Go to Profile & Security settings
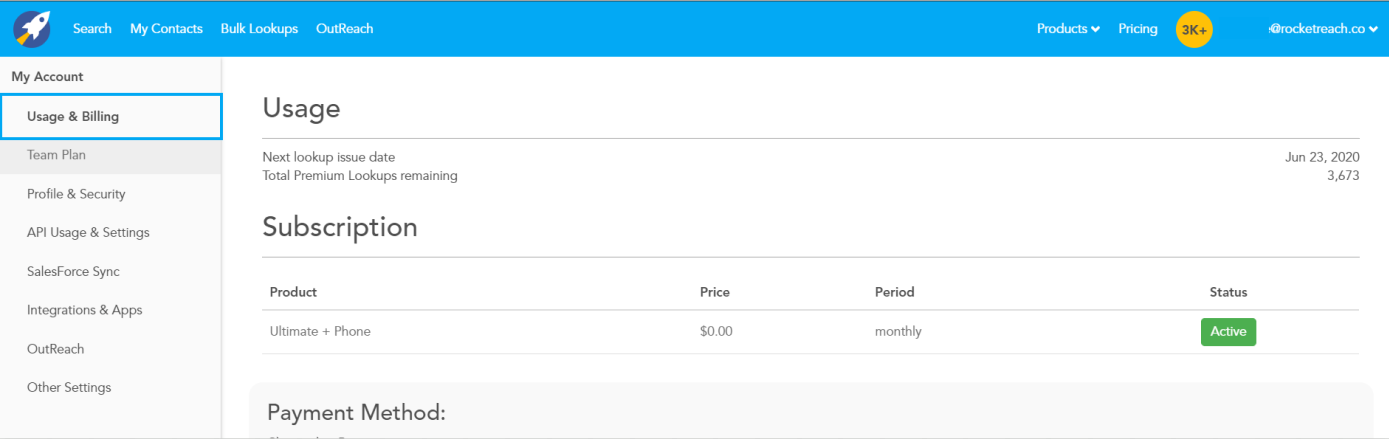The image size is (1389, 439). 76,194
